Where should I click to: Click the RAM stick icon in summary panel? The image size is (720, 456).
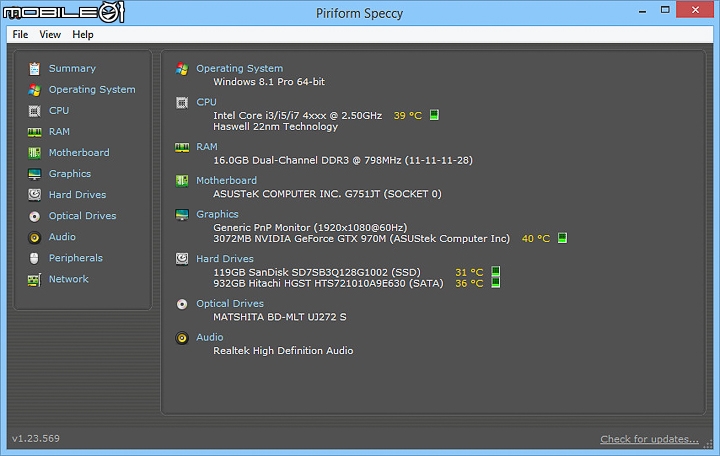tap(182, 147)
